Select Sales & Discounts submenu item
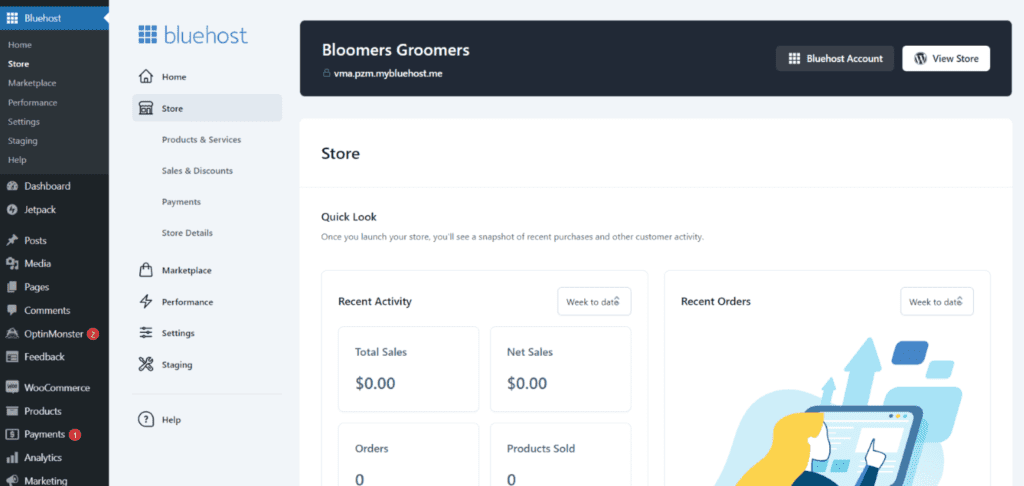Image resolution: width=1024 pixels, height=486 pixels. 197,171
